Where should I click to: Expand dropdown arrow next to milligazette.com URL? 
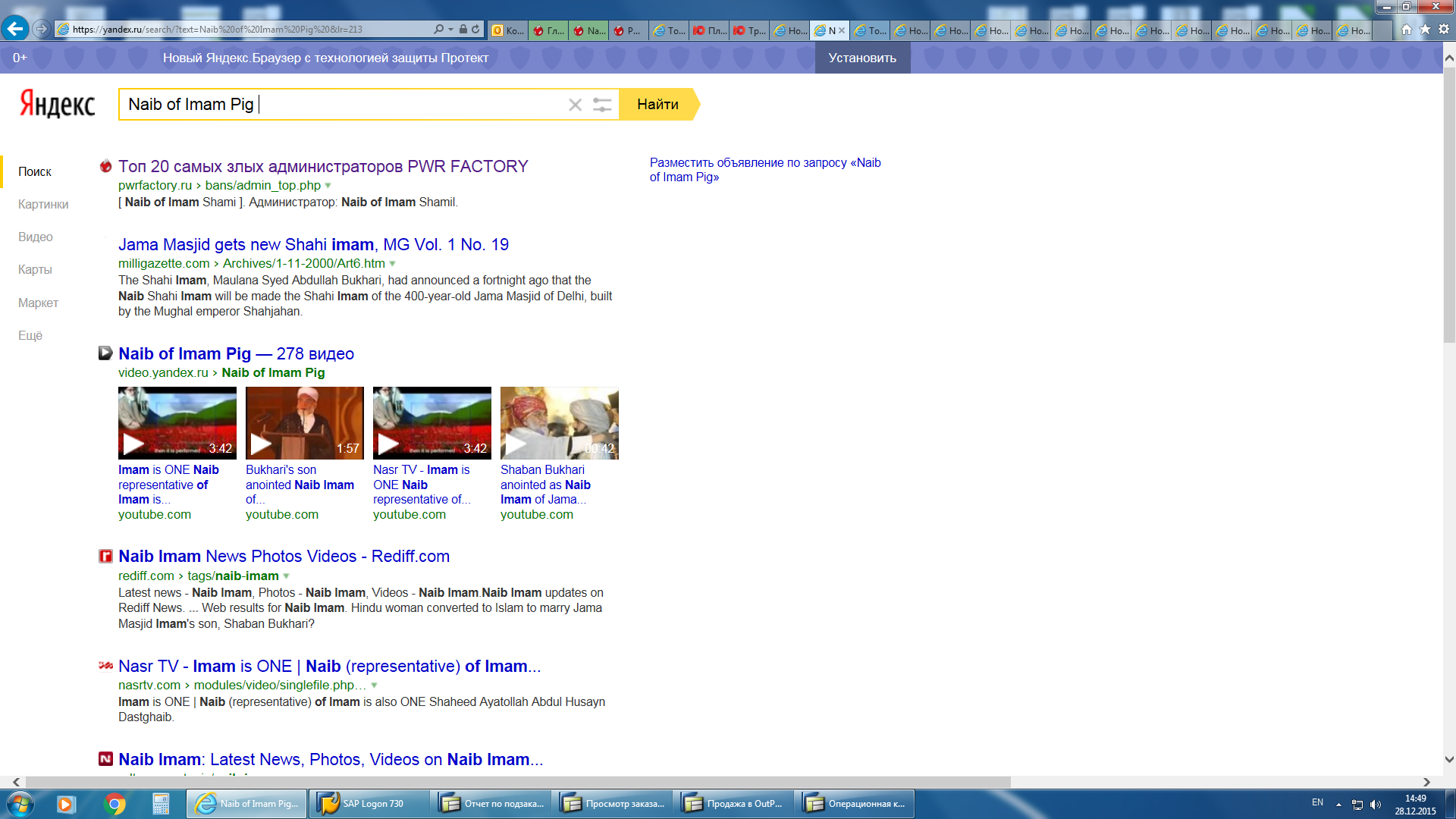click(x=392, y=264)
